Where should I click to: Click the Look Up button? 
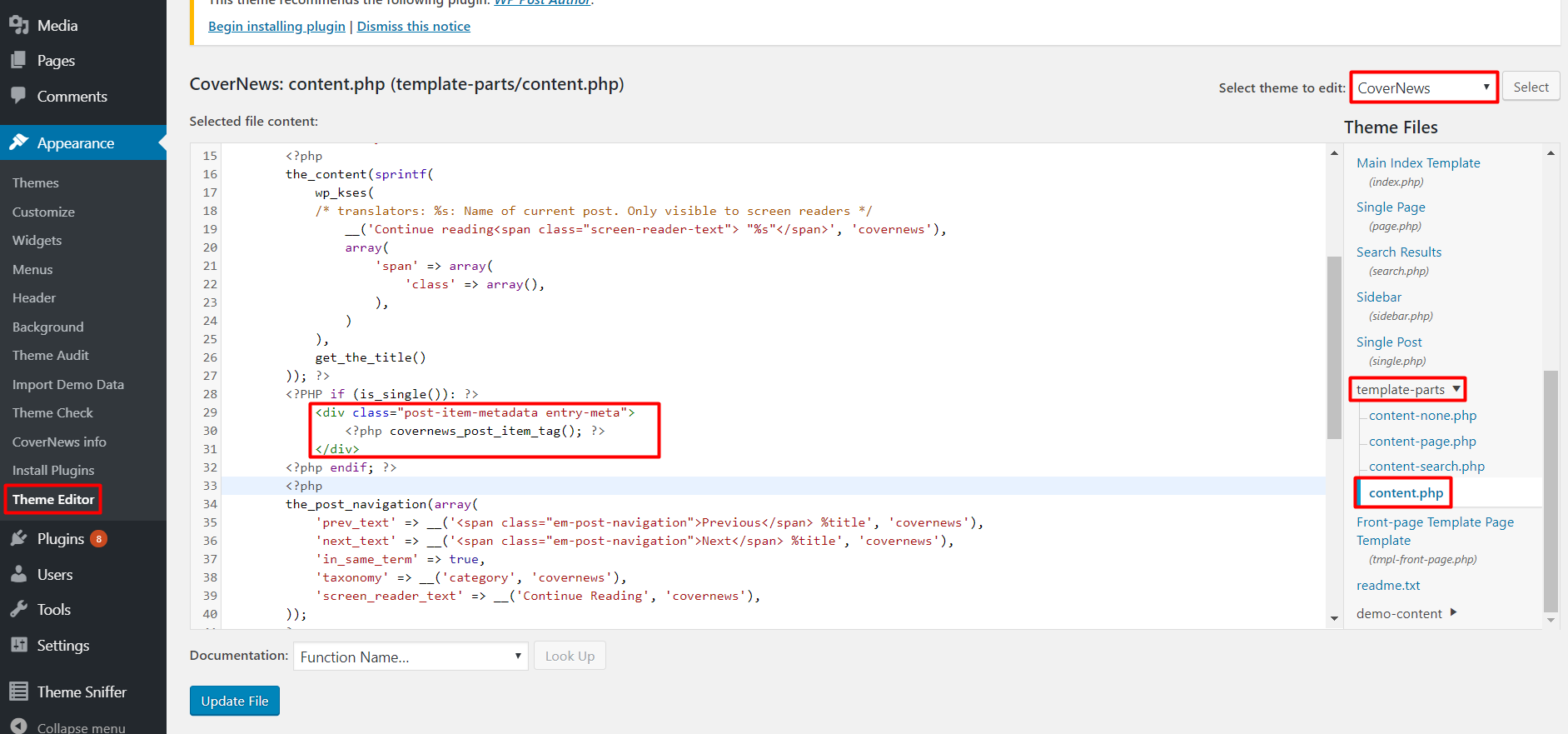pos(570,657)
